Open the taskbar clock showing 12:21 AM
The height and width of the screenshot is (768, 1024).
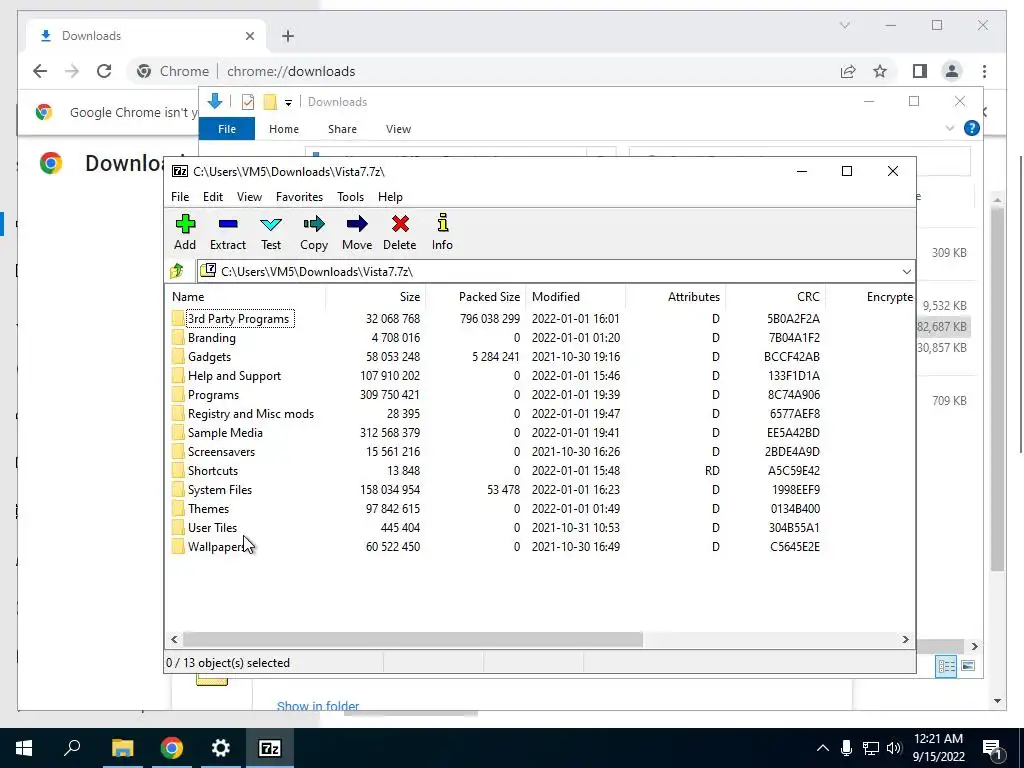(x=938, y=748)
